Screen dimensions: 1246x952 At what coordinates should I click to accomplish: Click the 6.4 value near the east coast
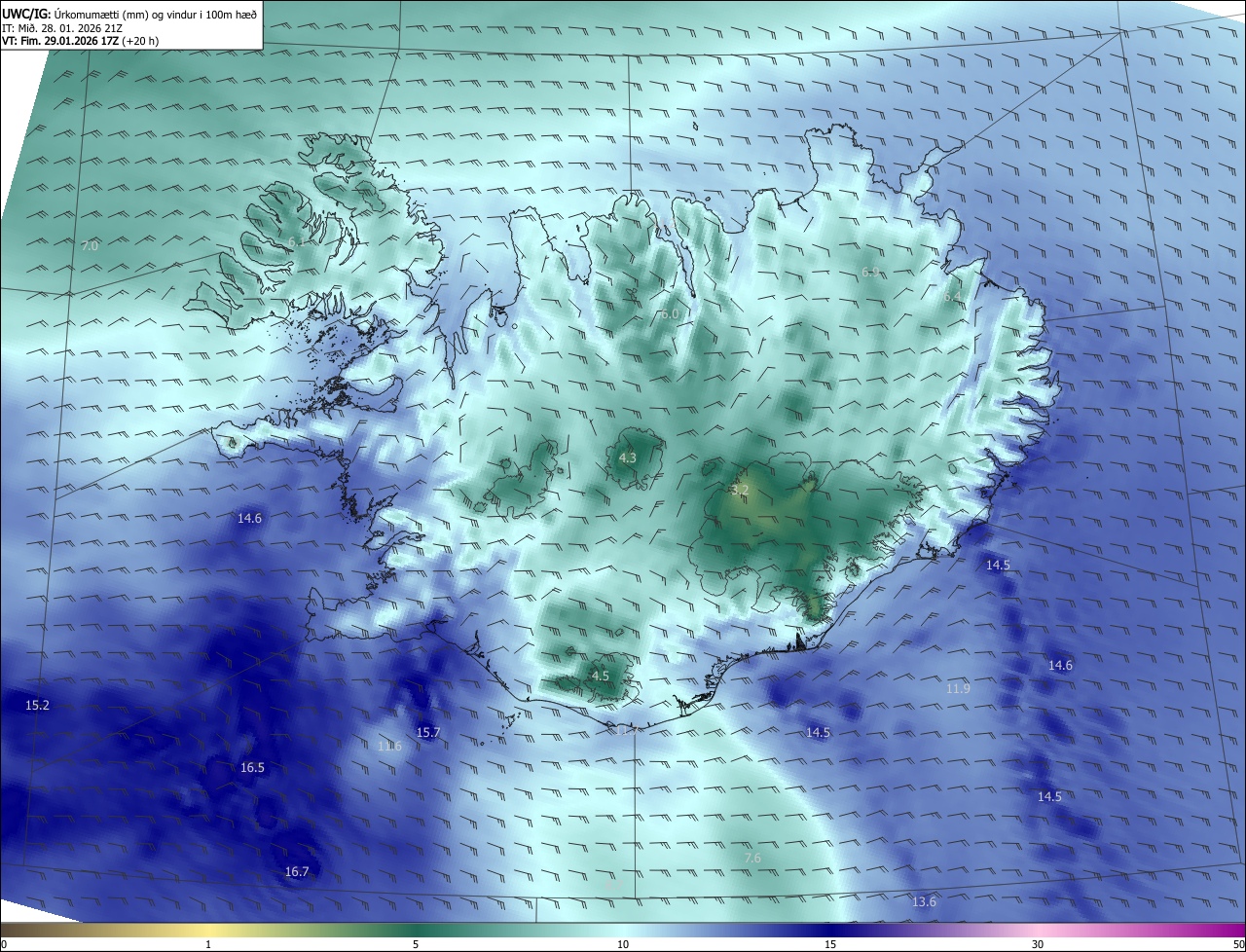[x=952, y=296]
